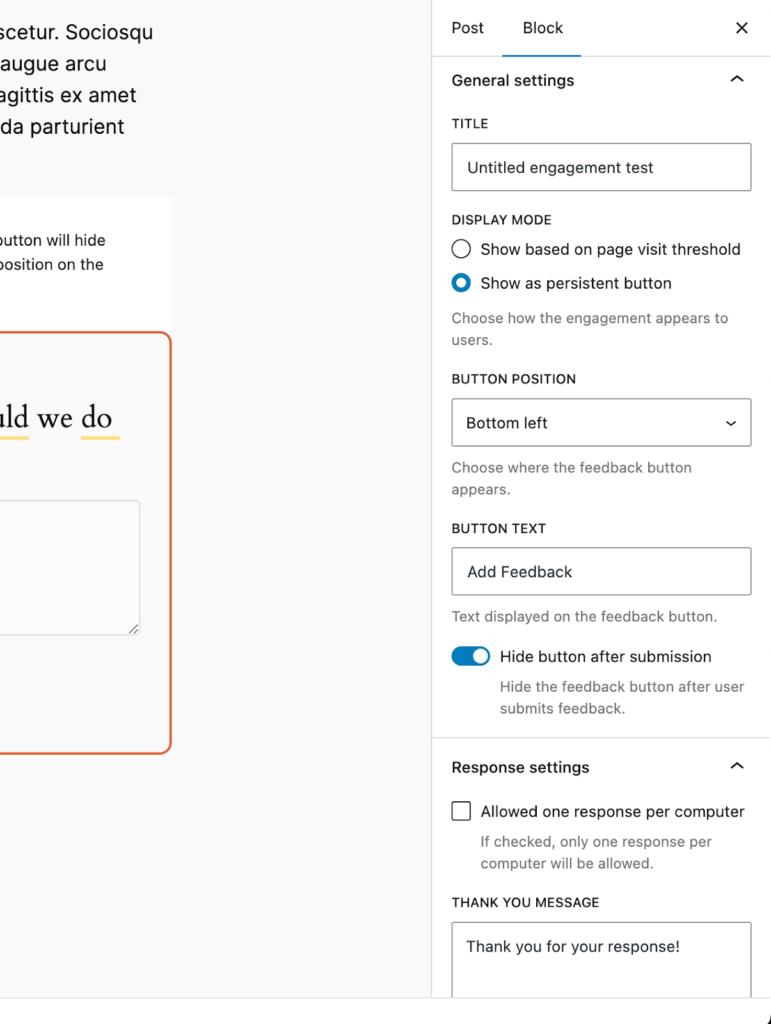Switch to the Post tab

pyautogui.click(x=467, y=28)
